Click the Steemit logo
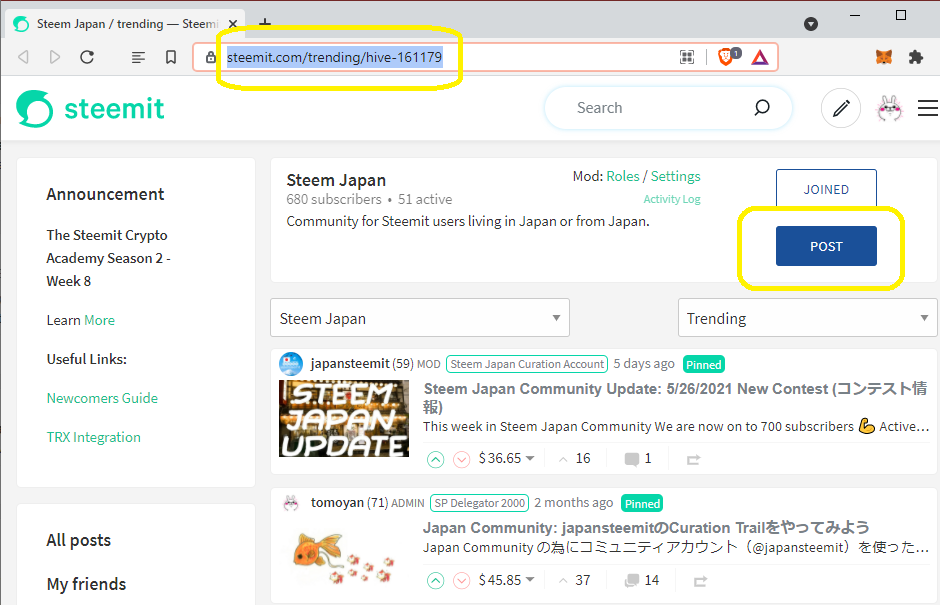This screenshot has width=940, height=605. coord(90,109)
